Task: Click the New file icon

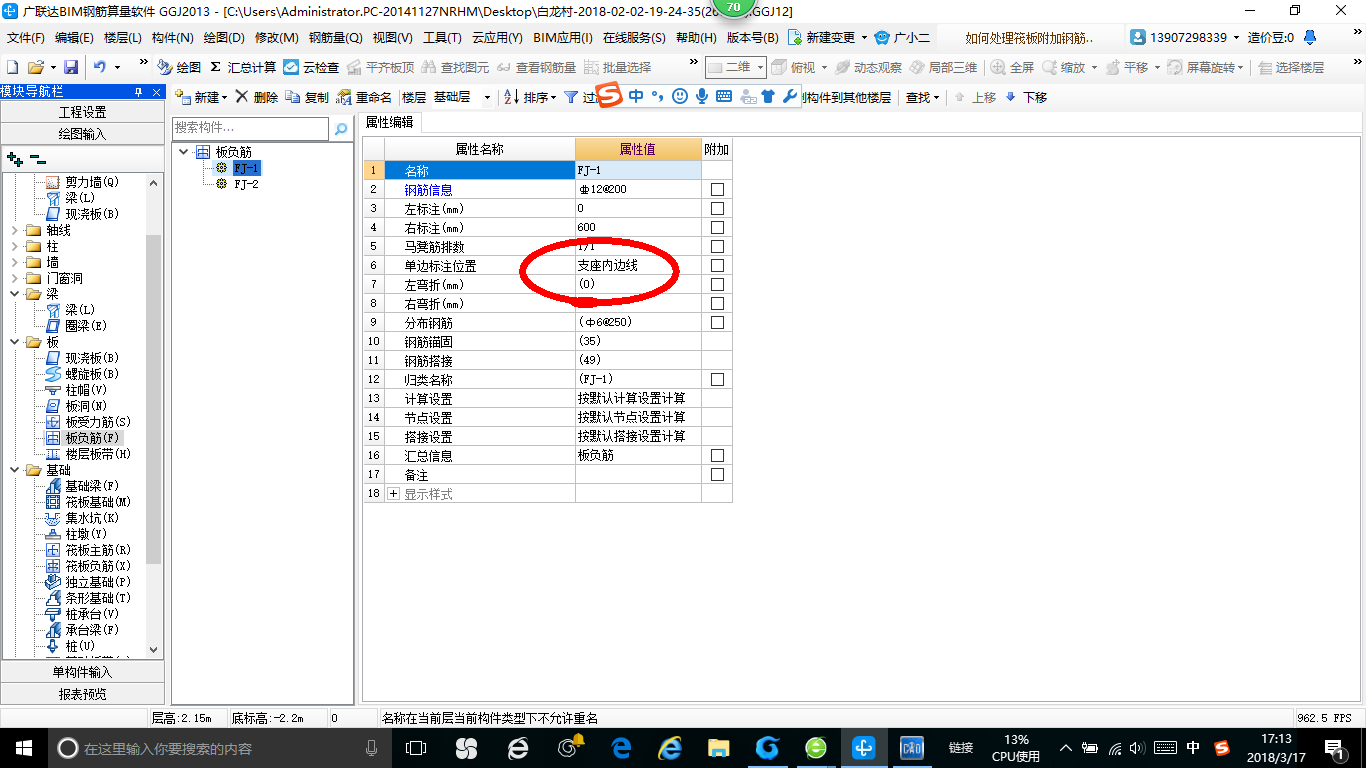Action: [12, 67]
